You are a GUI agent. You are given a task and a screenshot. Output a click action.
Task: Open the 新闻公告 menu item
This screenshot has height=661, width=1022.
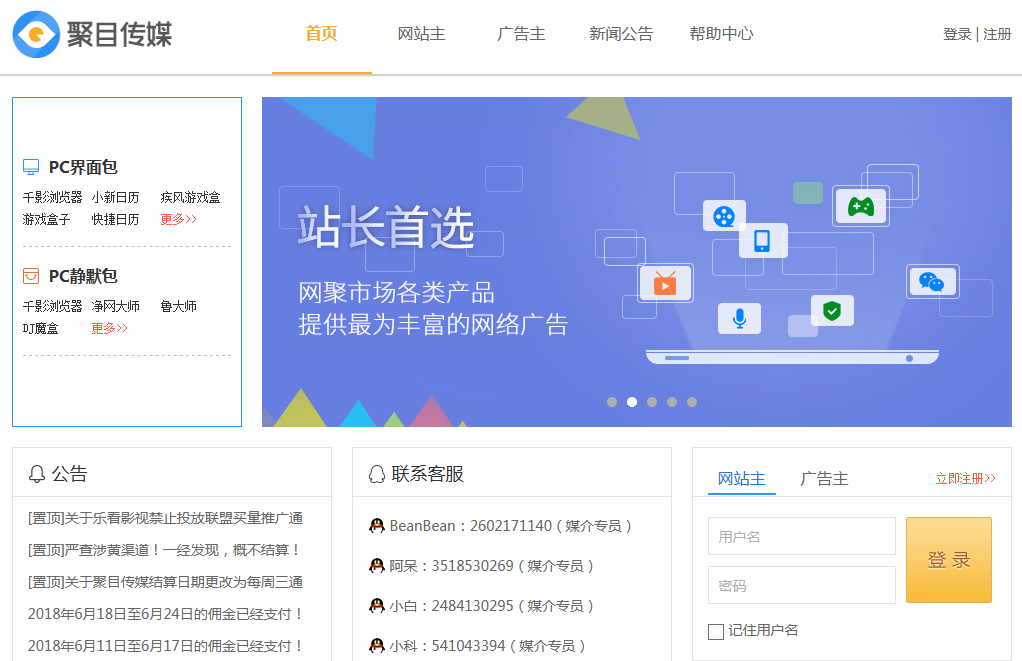(x=621, y=34)
